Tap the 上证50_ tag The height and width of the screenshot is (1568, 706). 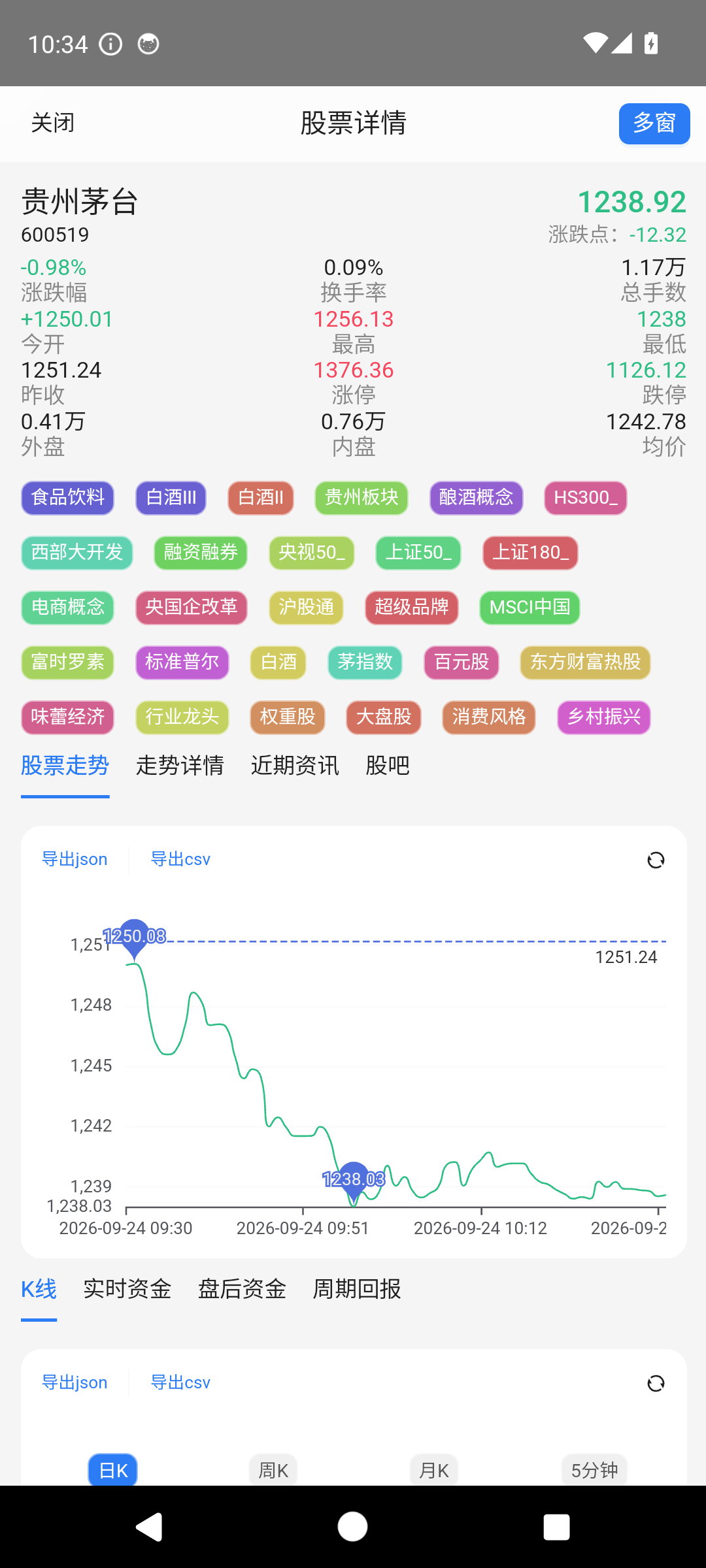click(x=418, y=553)
